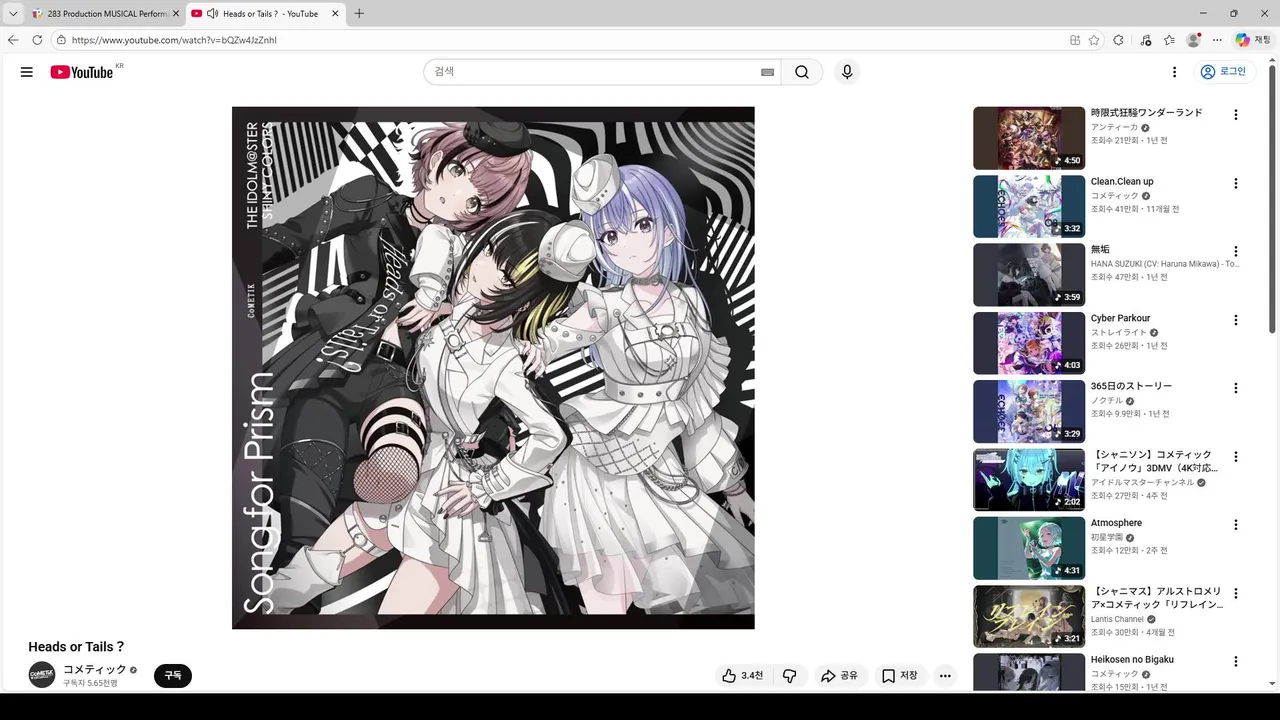1280x720 pixels.
Task: Subscribe with the 구독 button
Action: 173,676
